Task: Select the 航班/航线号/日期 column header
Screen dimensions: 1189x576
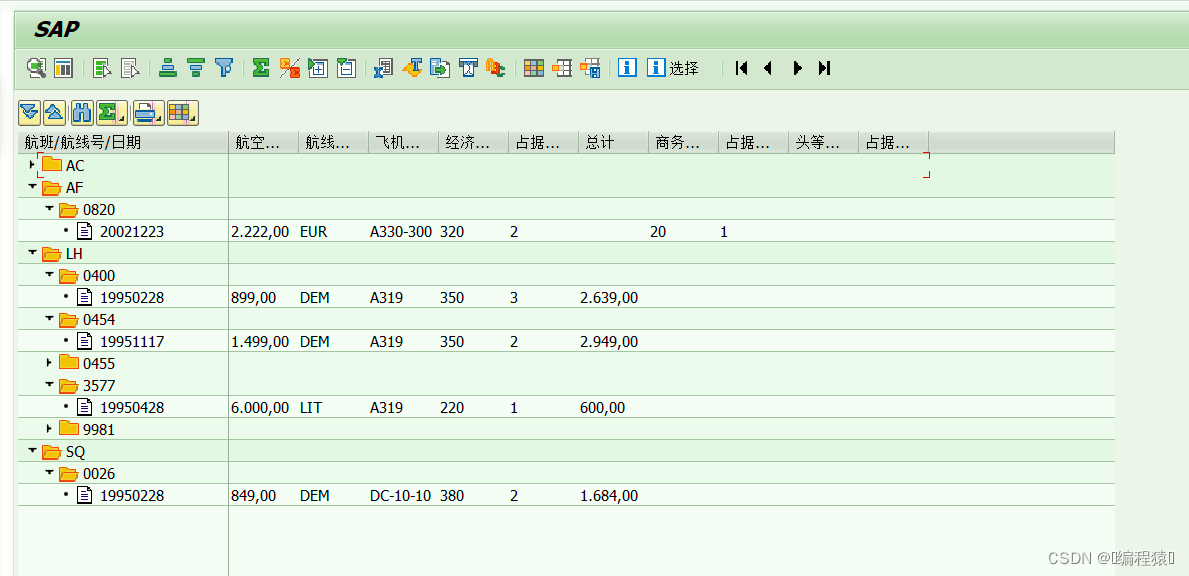Action: [x=123, y=142]
